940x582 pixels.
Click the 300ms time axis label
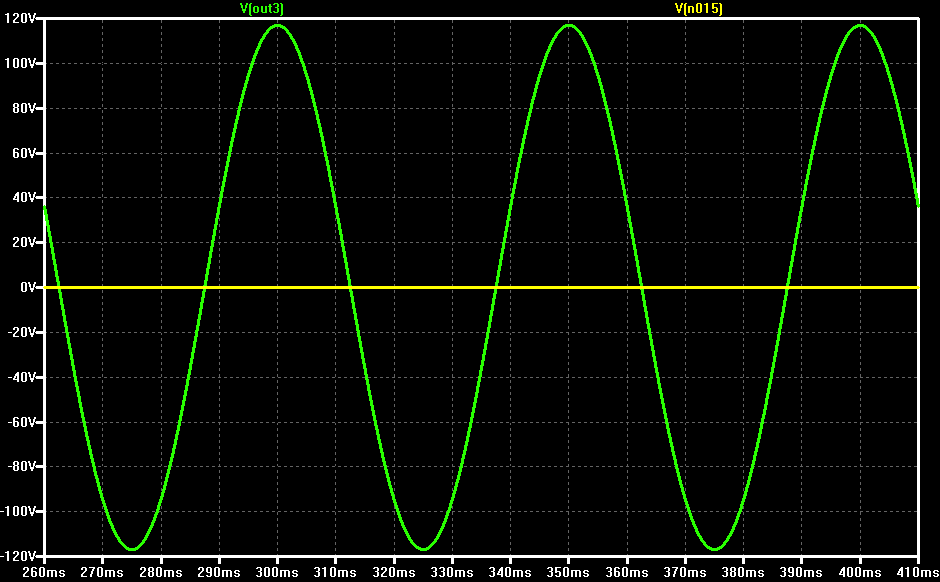pos(277,572)
